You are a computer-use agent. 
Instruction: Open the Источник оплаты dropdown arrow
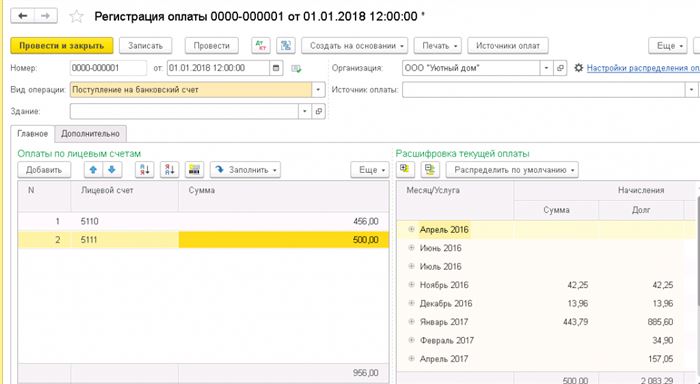691,90
